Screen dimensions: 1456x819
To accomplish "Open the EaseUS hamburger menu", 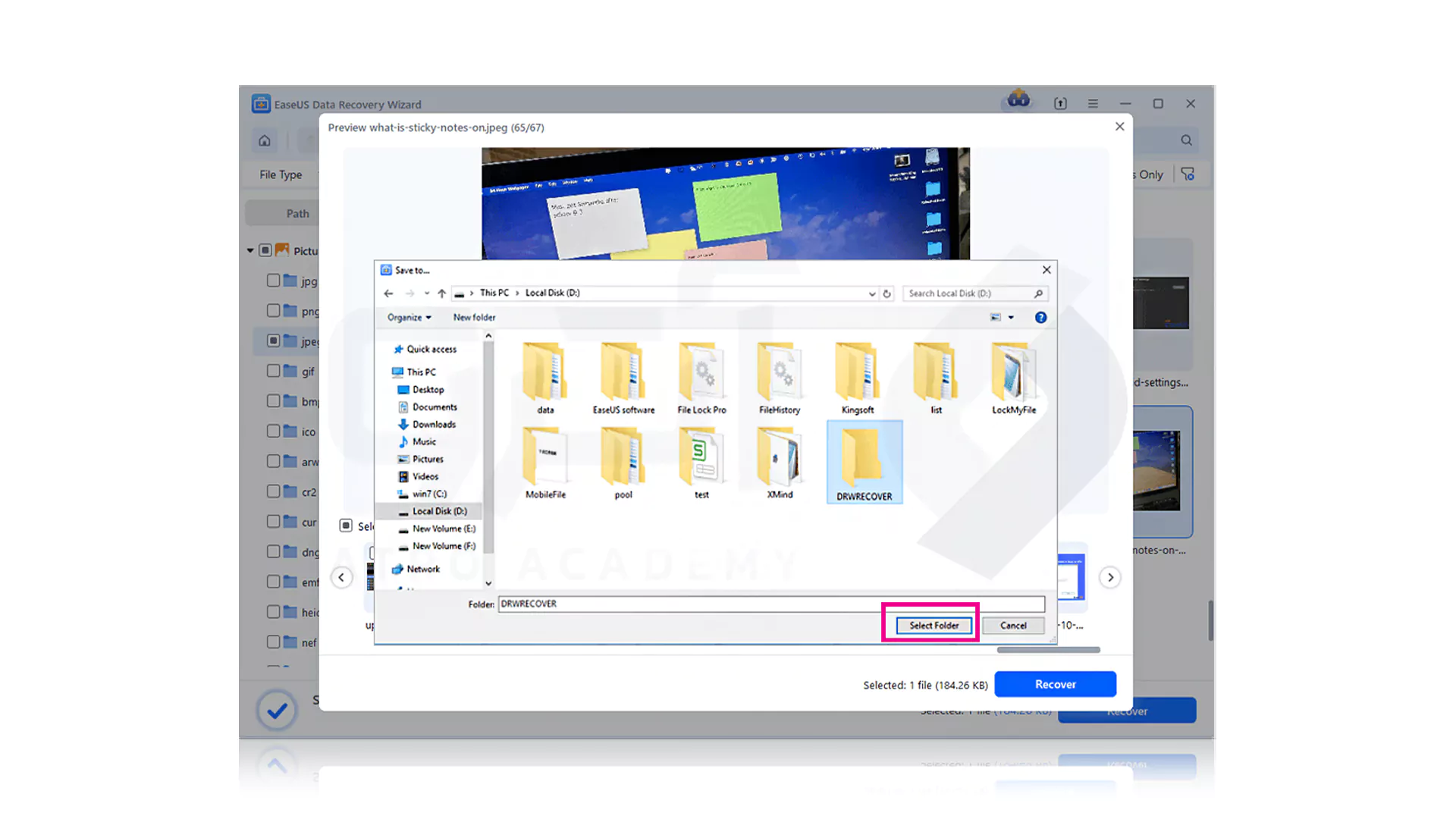I will 1093,104.
